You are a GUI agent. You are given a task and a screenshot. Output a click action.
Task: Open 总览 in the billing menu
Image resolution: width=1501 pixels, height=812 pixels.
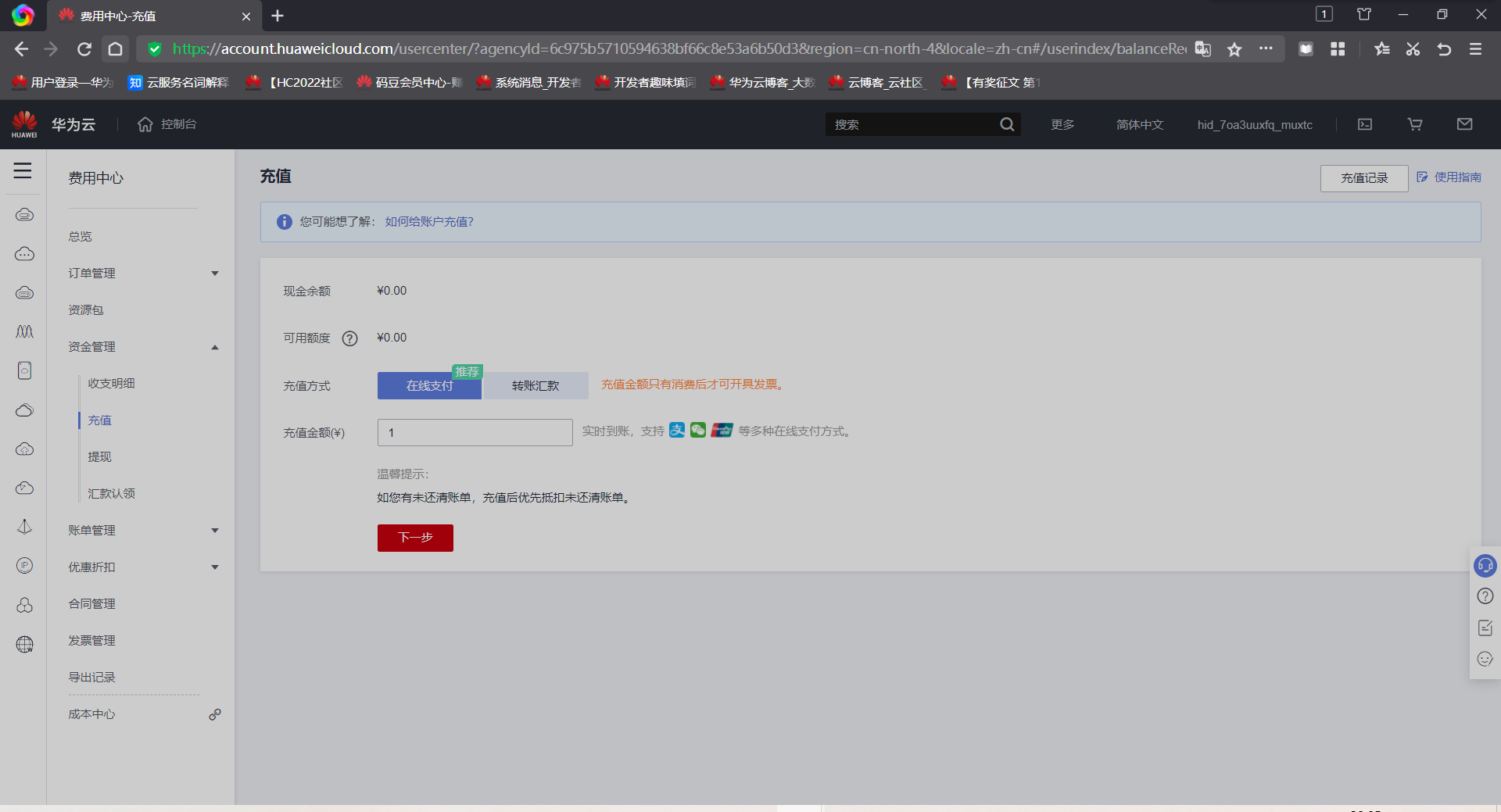pos(80,237)
